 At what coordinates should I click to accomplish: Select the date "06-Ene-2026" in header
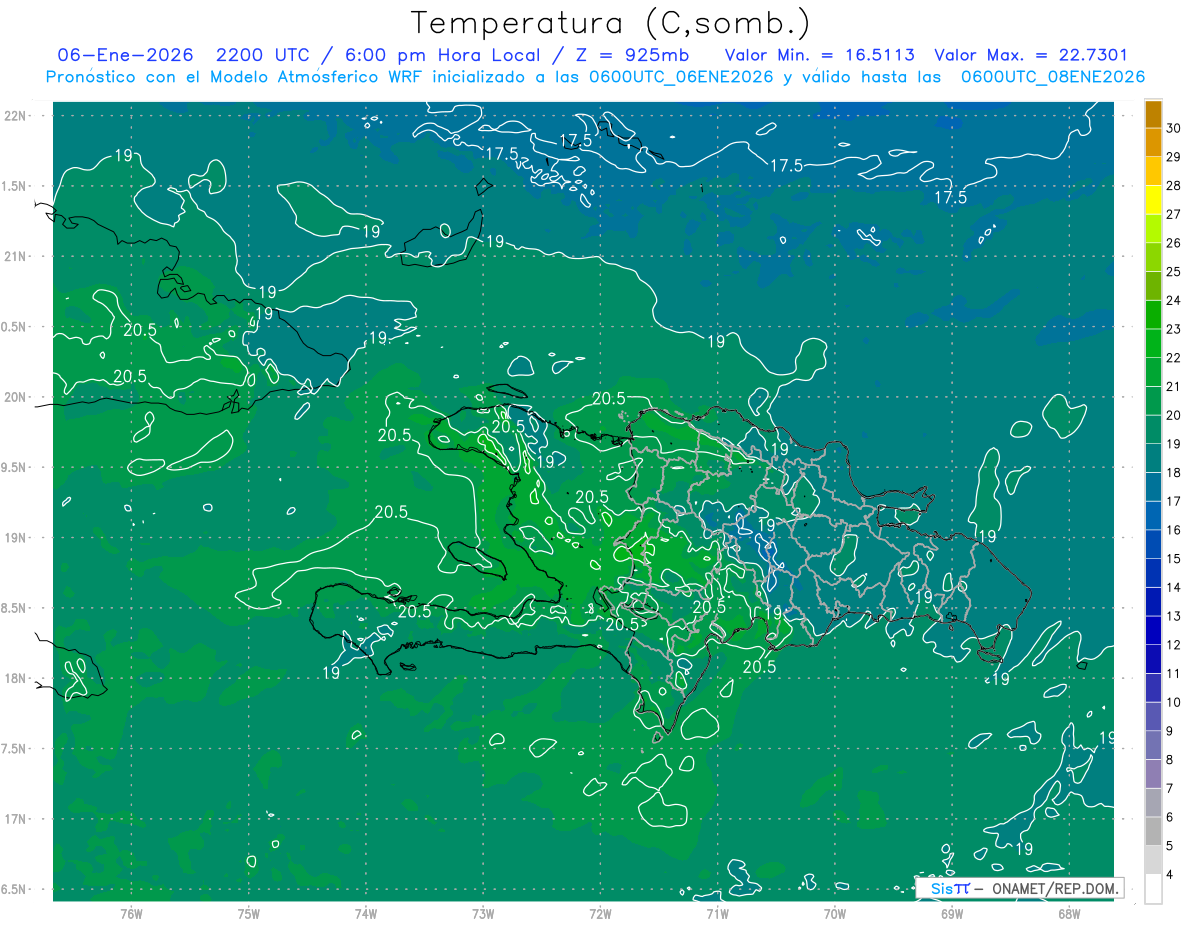pyautogui.click(x=125, y=56)
